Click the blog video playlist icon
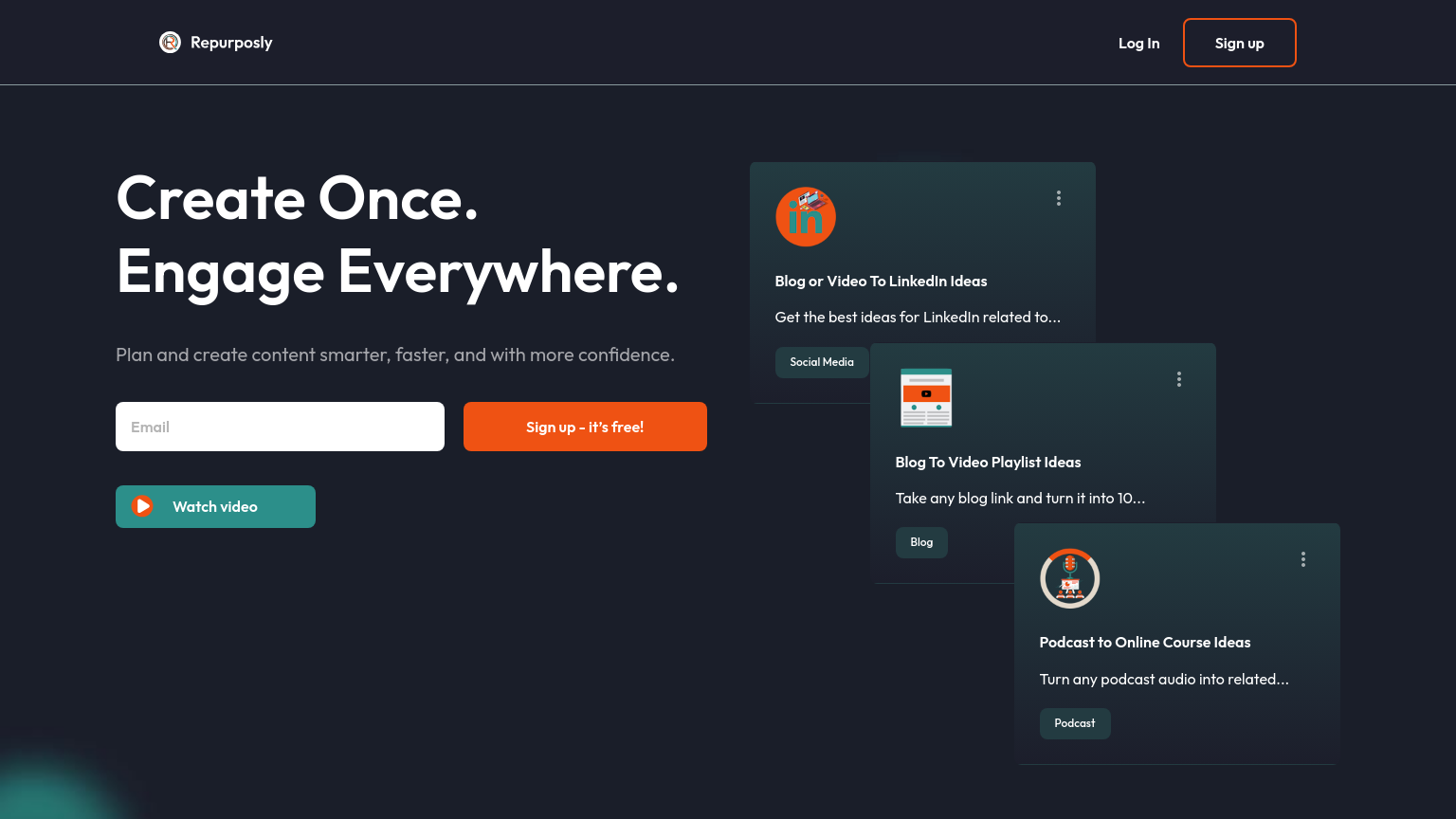1456x819 pixels. 925,397
